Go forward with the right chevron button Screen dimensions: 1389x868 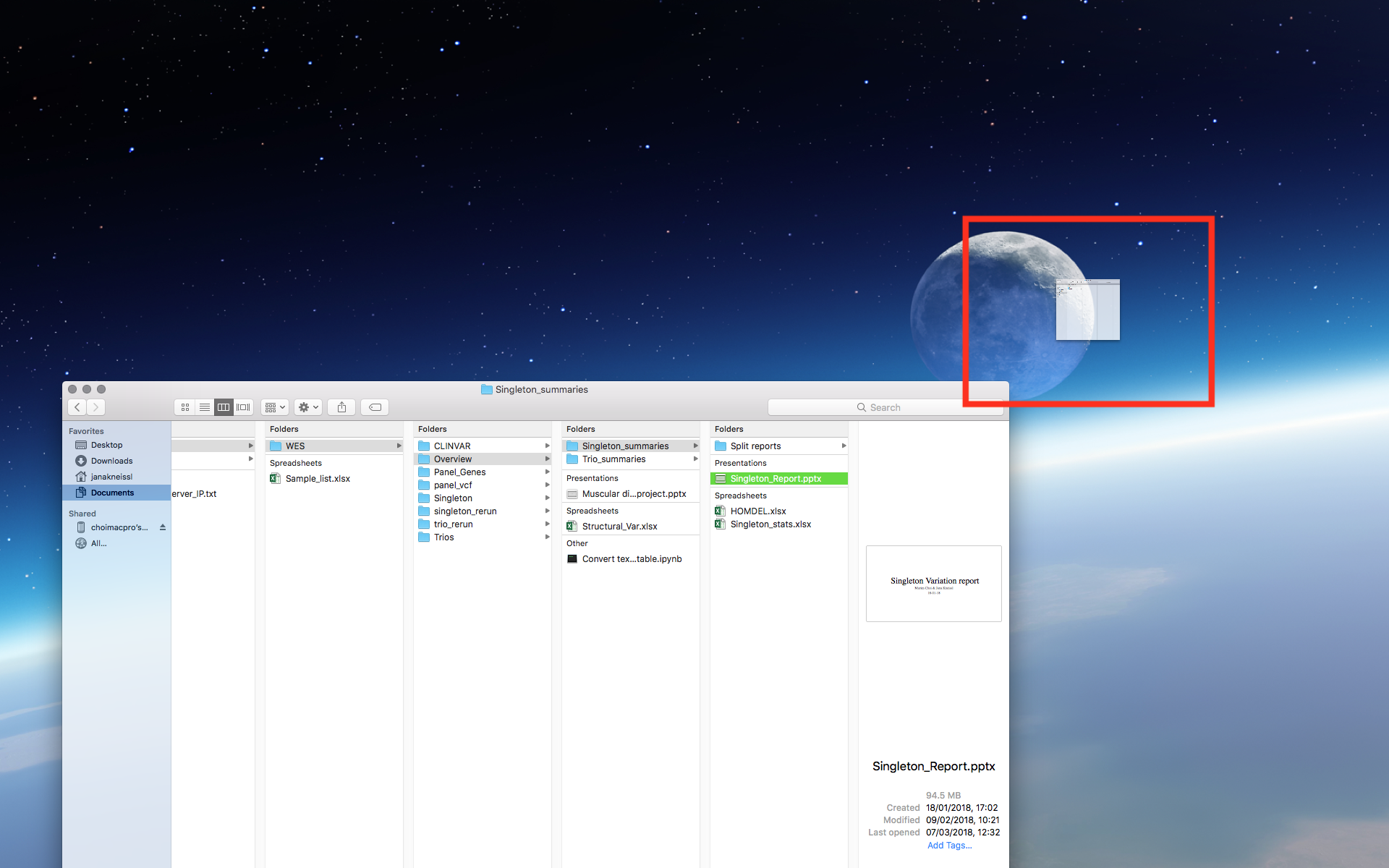tap(96, 407)
